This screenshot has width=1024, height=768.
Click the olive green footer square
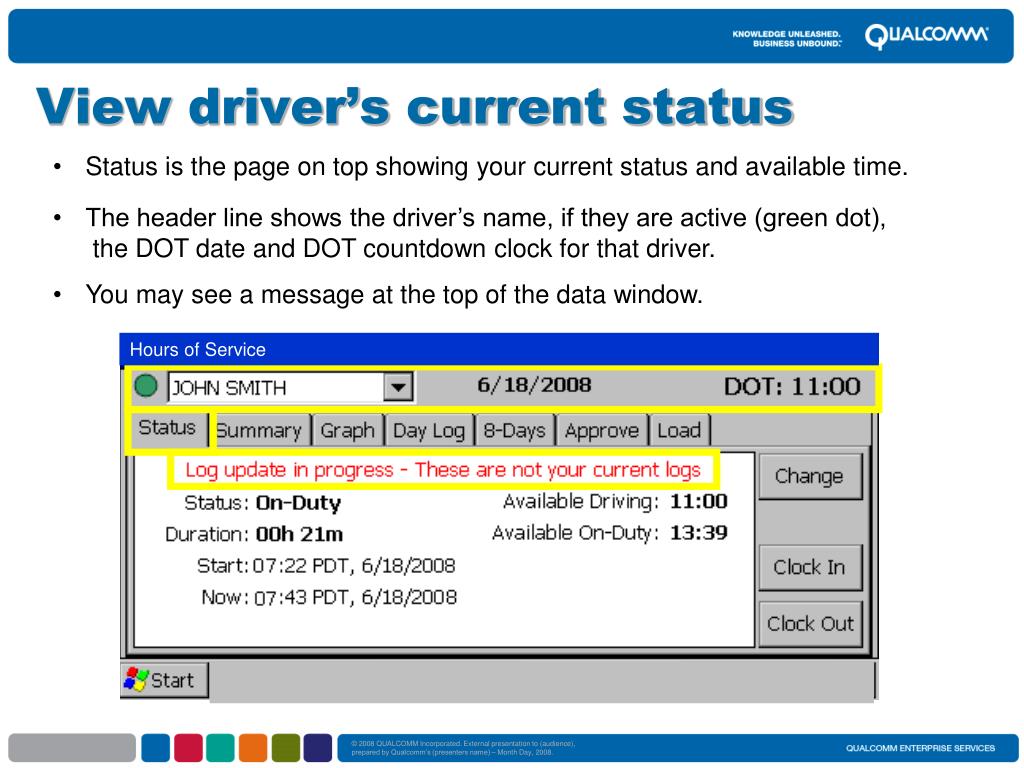click(285, 748)
